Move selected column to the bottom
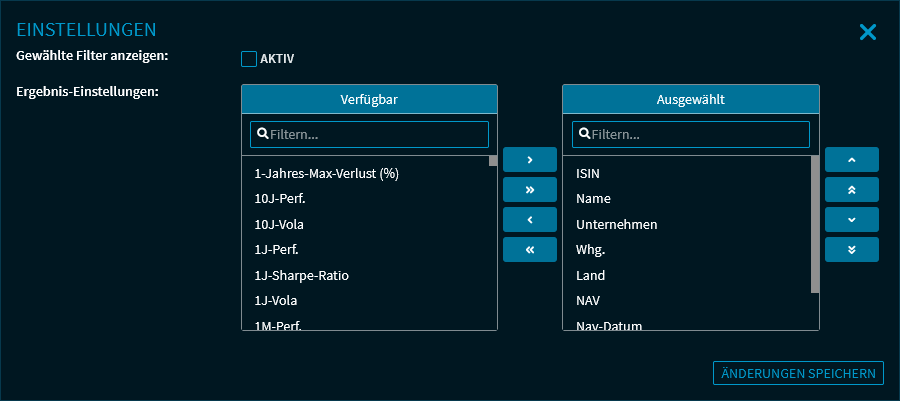Viewport: 900px width, 401px height. (x=851, y=250)
